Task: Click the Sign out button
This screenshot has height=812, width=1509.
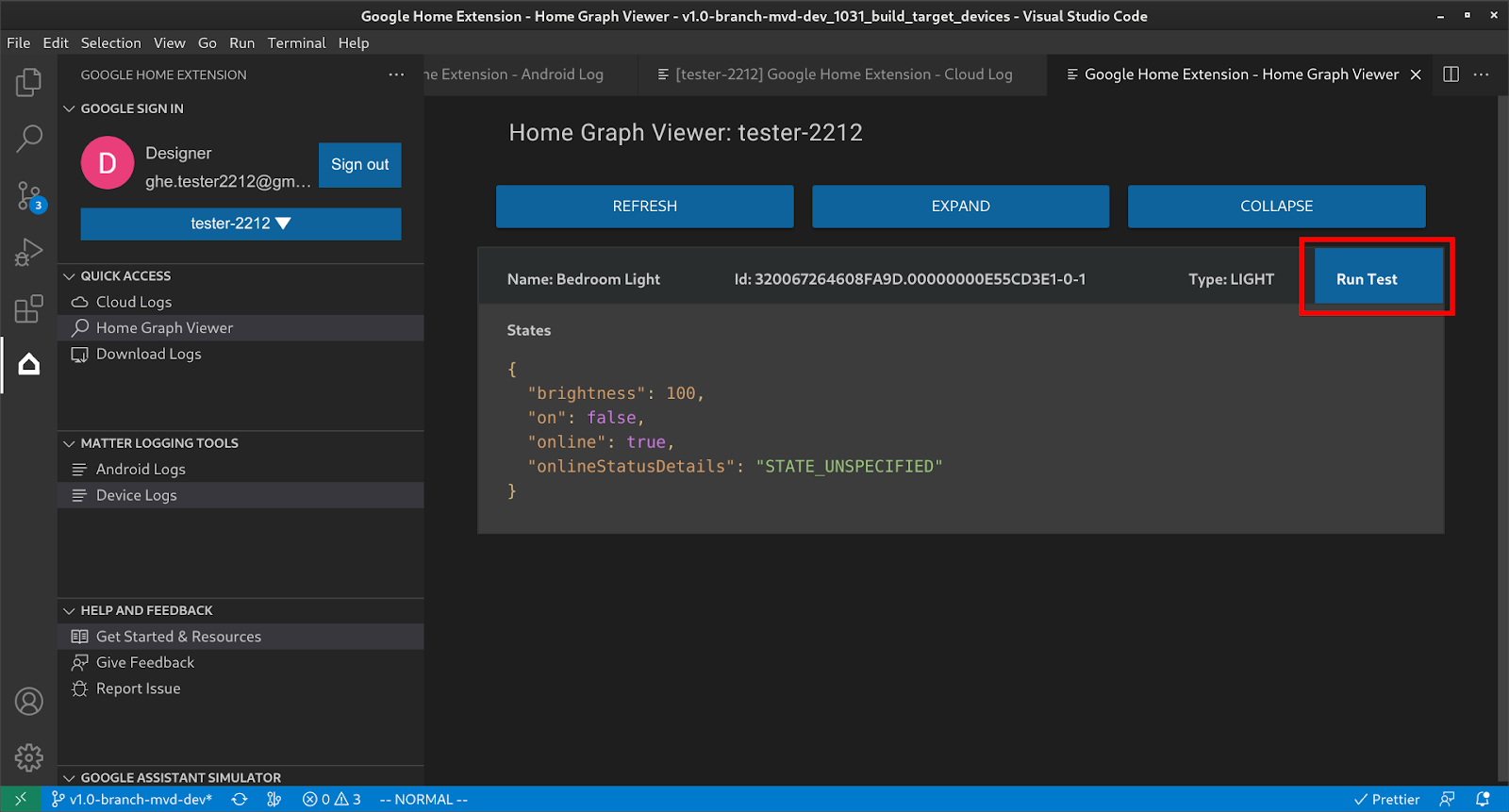Action: pos(359,164)
